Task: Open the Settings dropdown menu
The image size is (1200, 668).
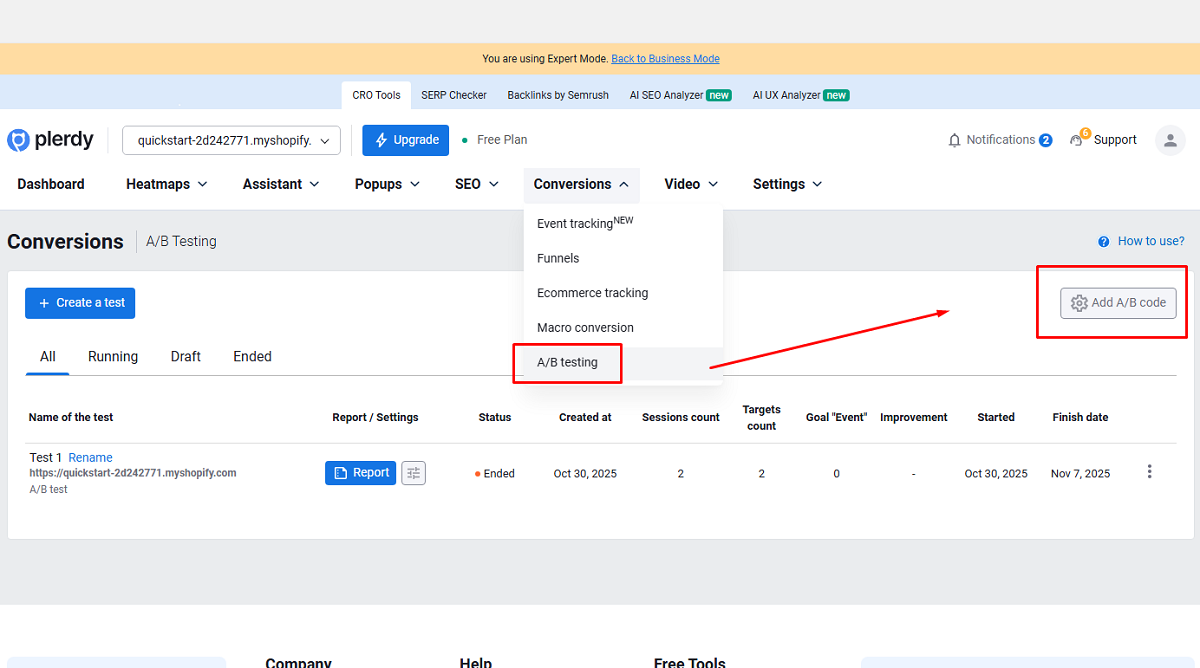Action: point(787,184)
